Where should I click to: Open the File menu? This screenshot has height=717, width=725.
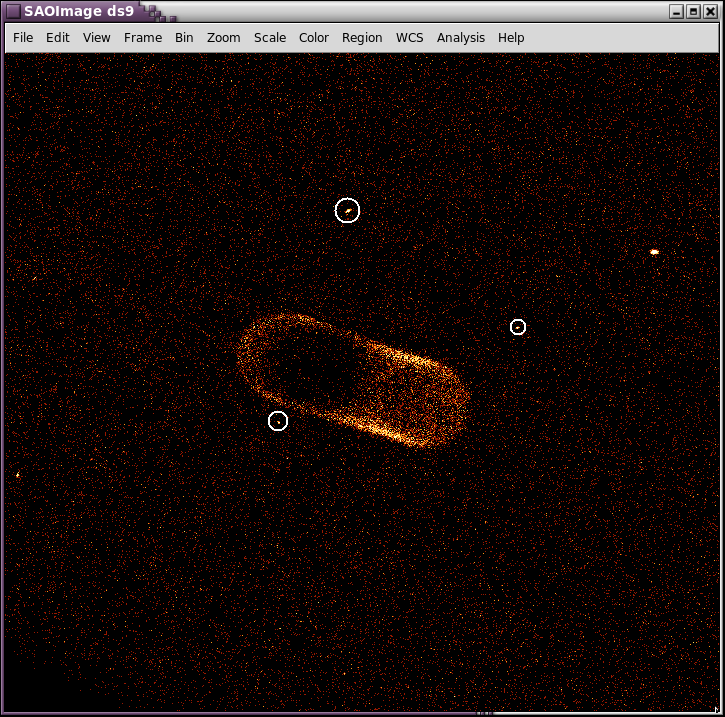[23, 37]
